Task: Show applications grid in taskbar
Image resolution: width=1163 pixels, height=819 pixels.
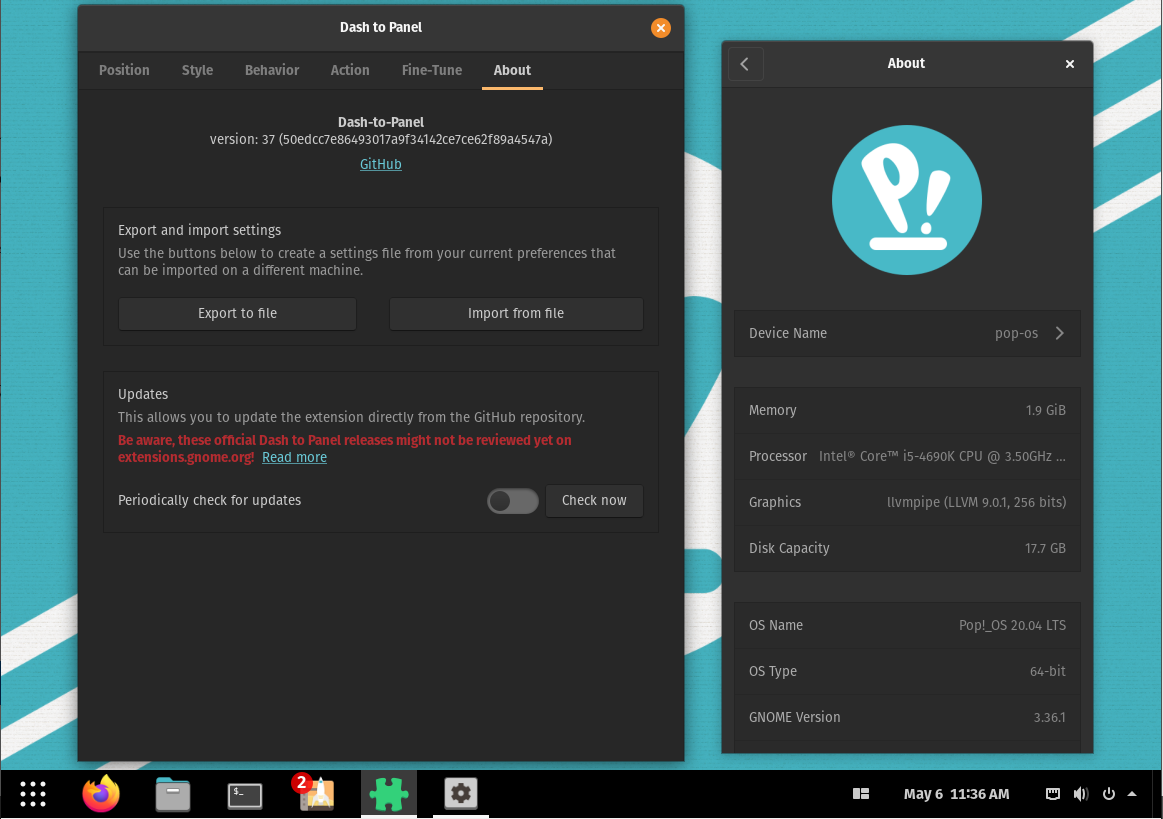Action: point(33,794)
